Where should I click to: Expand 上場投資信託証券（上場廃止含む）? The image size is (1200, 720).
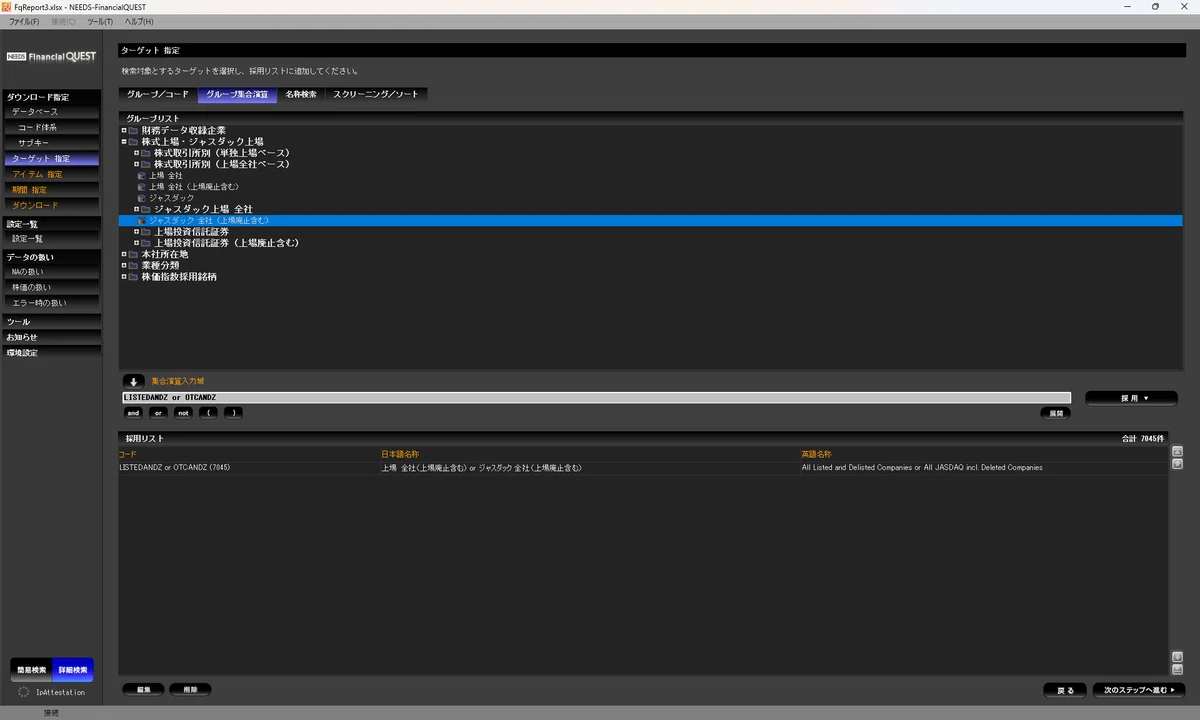coord(136,243)
